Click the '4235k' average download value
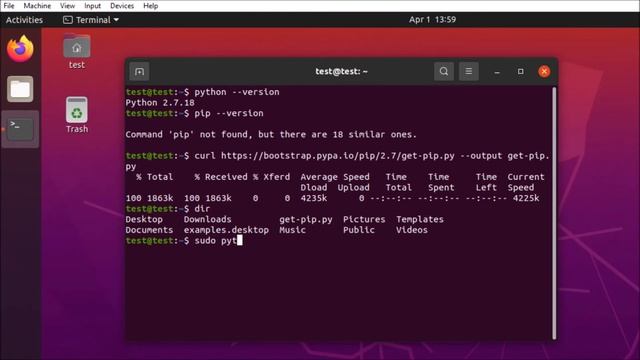The image size is (640, 360). [313, 198]
